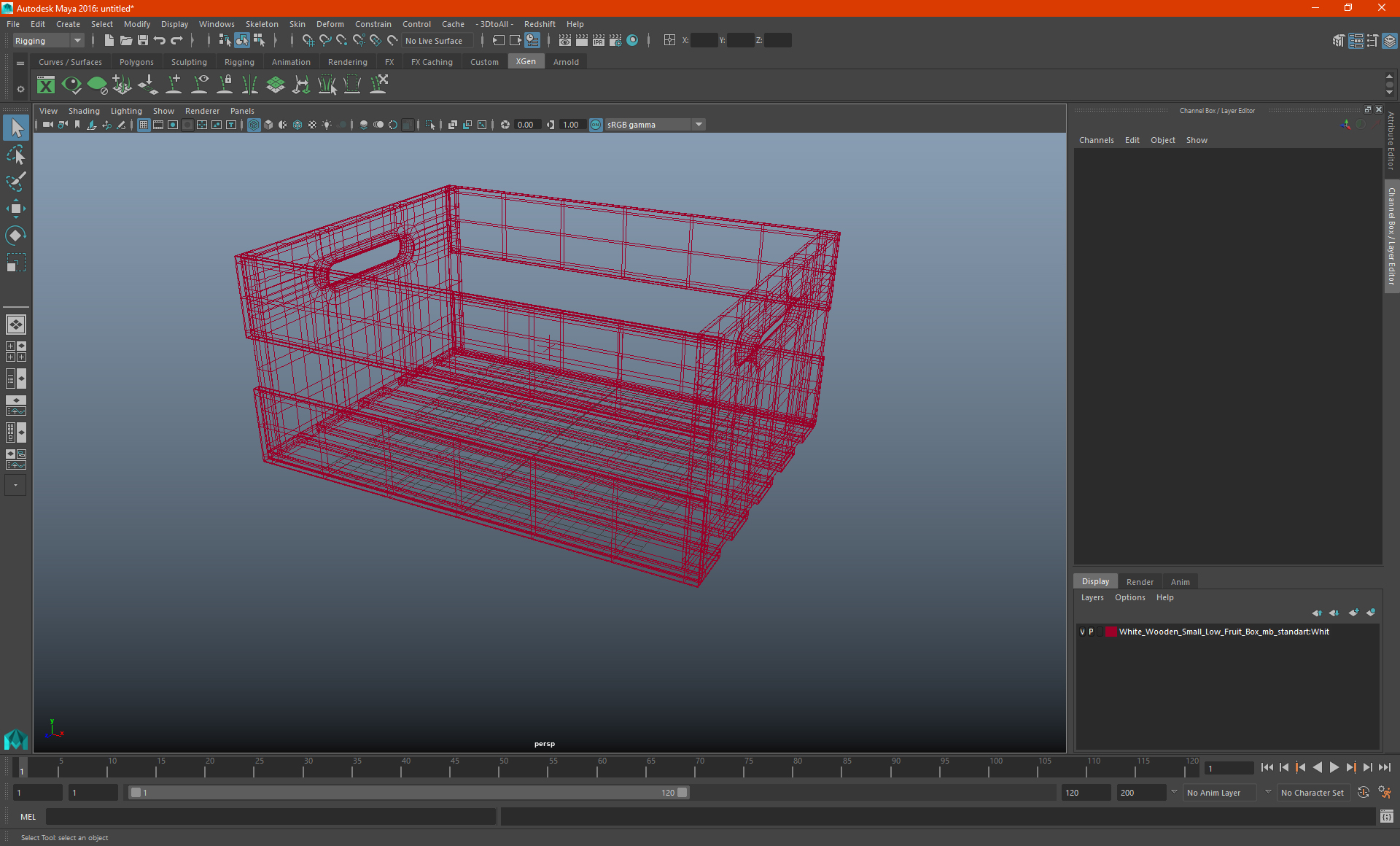Click the MEL command input field
Viewport: 1400px width, 846px height.
tap(271, 817)
